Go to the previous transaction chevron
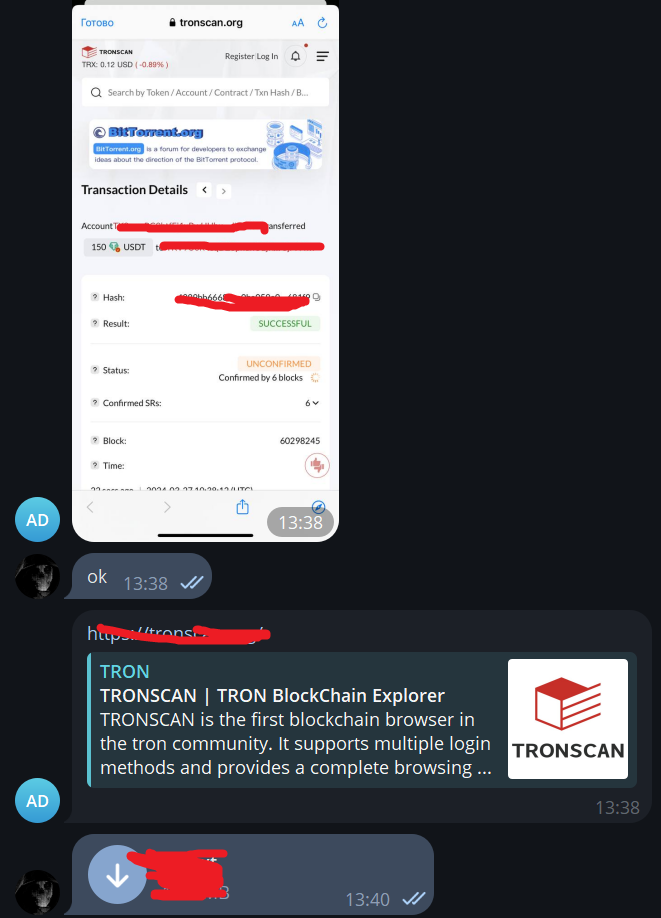The width and height of the screenshot is (661, 918). (204, 190)
